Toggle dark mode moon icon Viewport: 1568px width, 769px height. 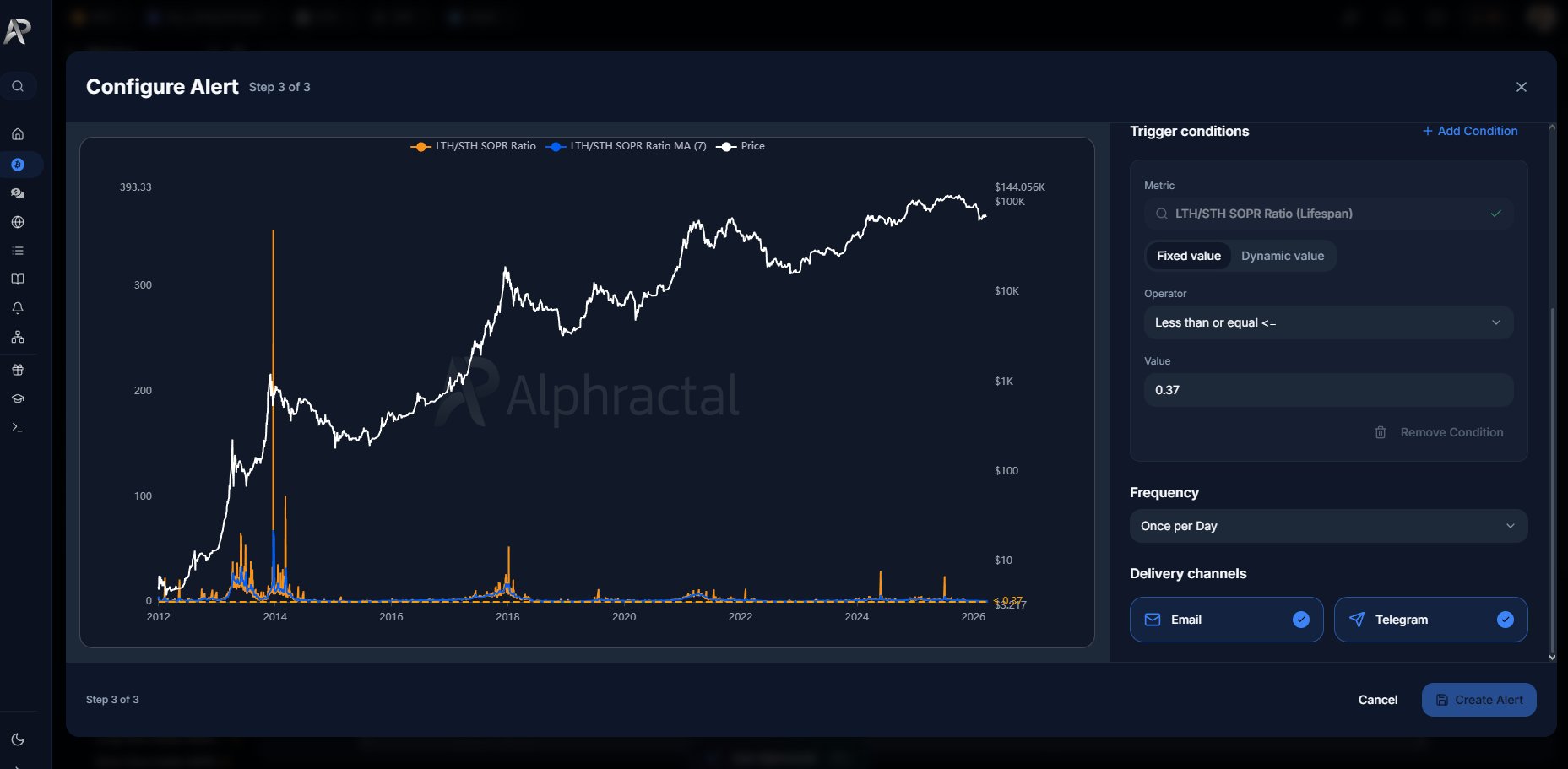[18, 739]
